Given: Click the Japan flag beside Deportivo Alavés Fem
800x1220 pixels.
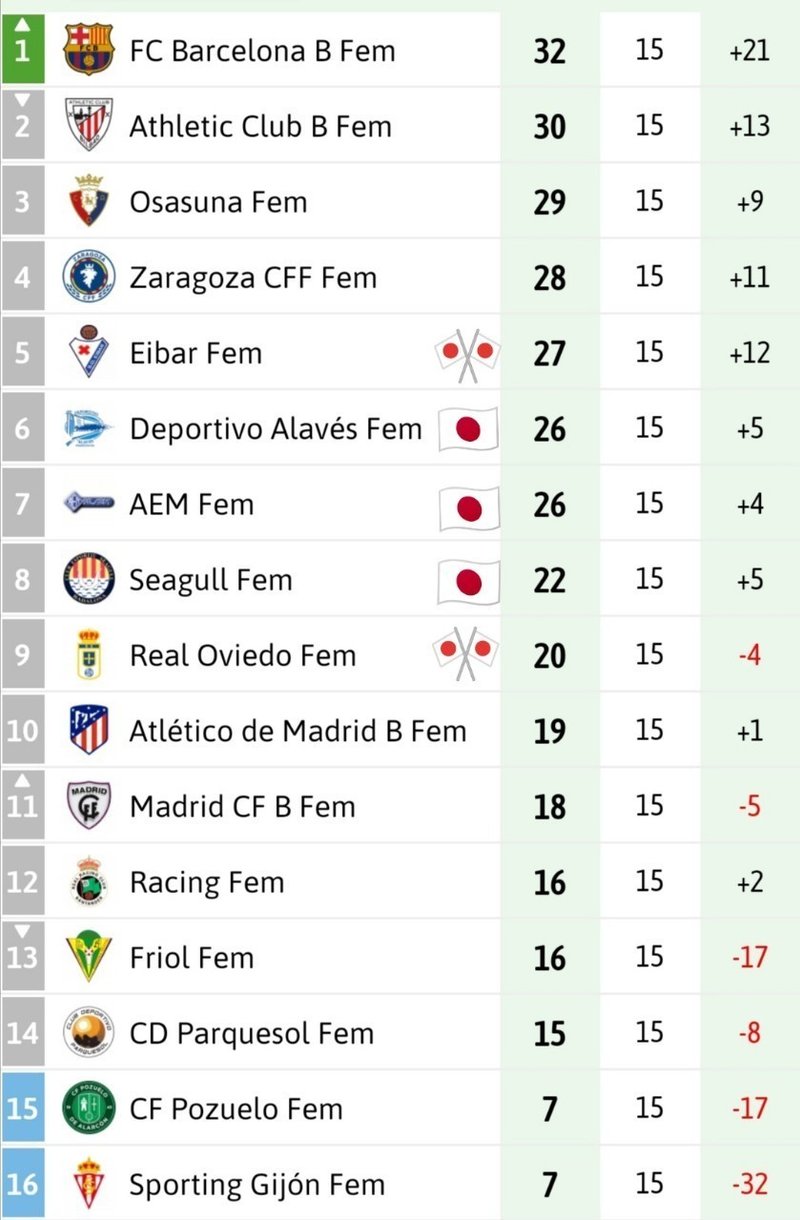Looking at the screenshot, I should pos(470,430).
